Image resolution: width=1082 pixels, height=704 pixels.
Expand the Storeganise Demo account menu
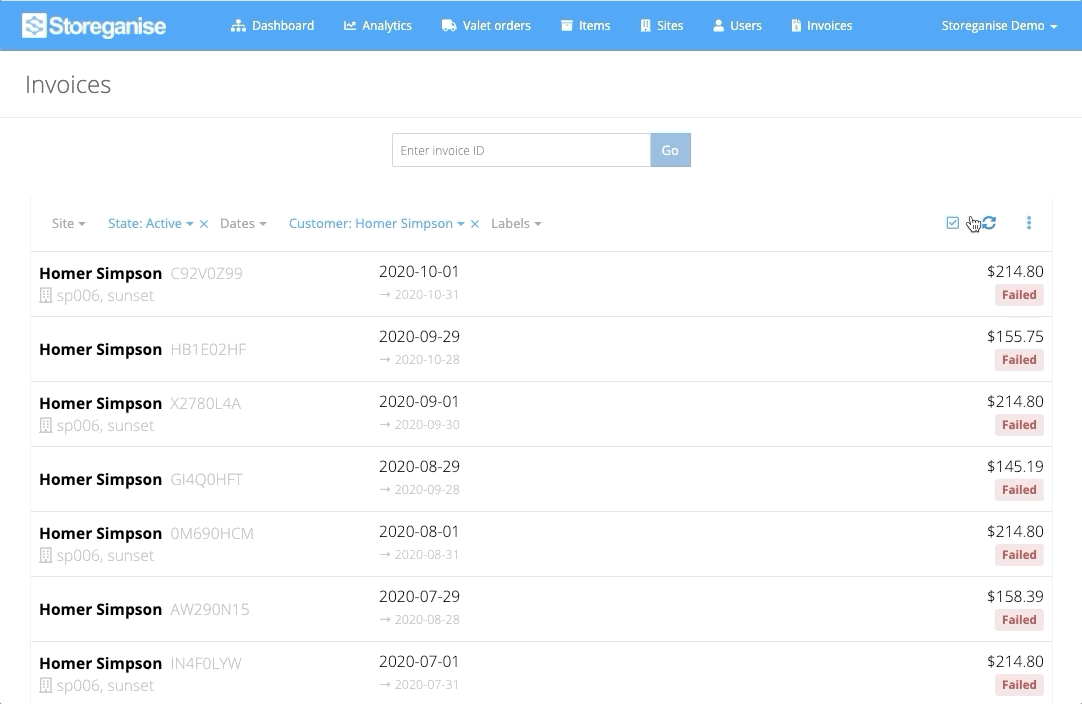click(x=999, y=26)
